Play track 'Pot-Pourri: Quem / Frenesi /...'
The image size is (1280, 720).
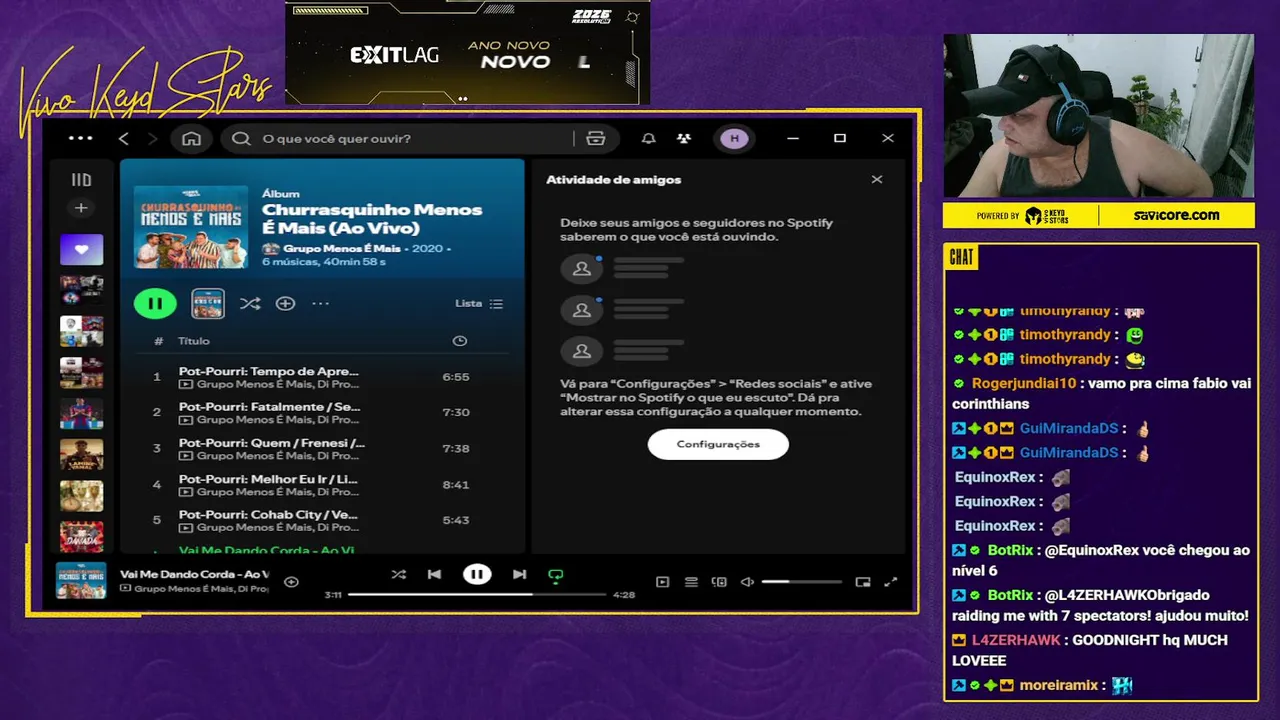click(271, 443)
